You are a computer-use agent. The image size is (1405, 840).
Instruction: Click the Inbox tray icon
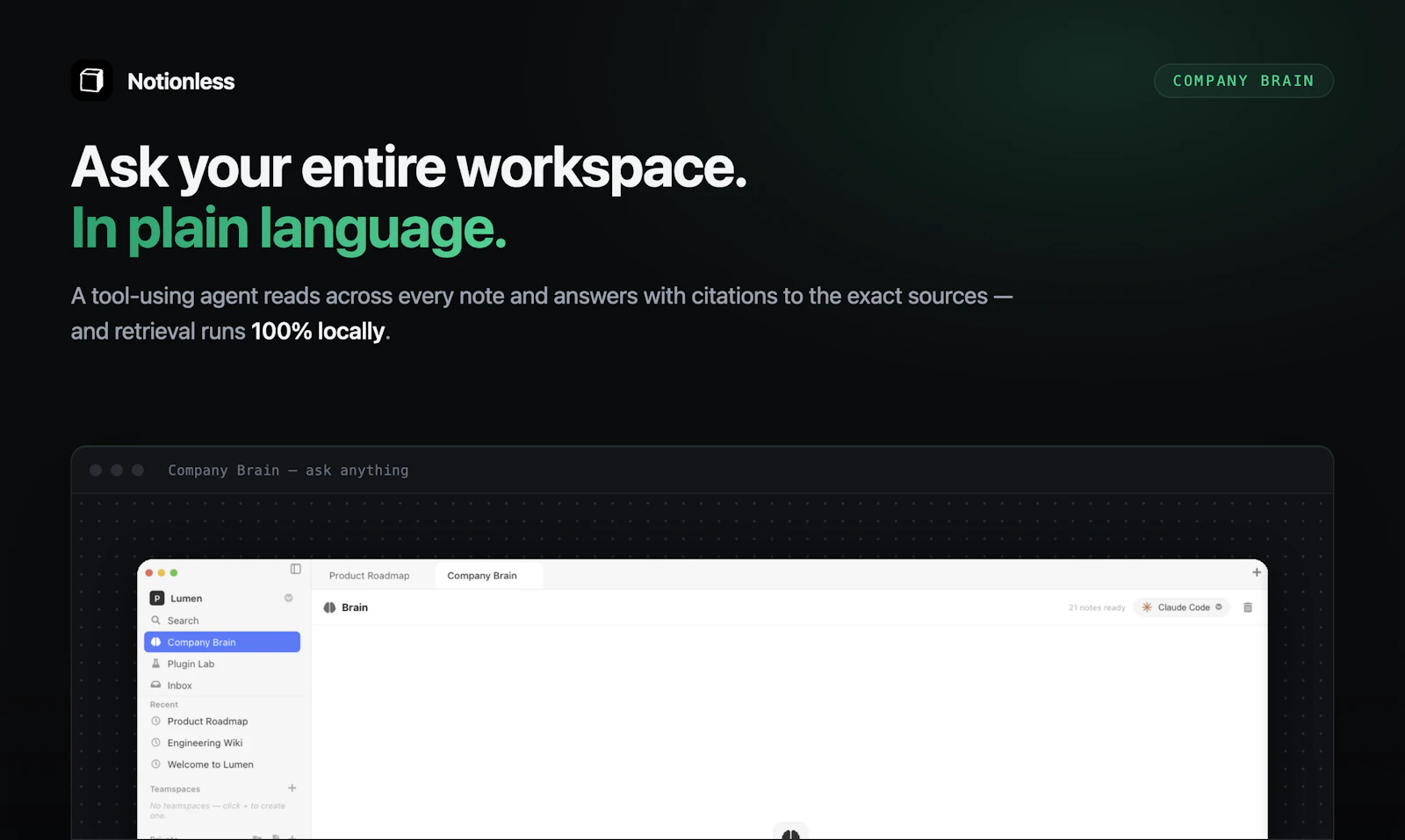(155, 685)
